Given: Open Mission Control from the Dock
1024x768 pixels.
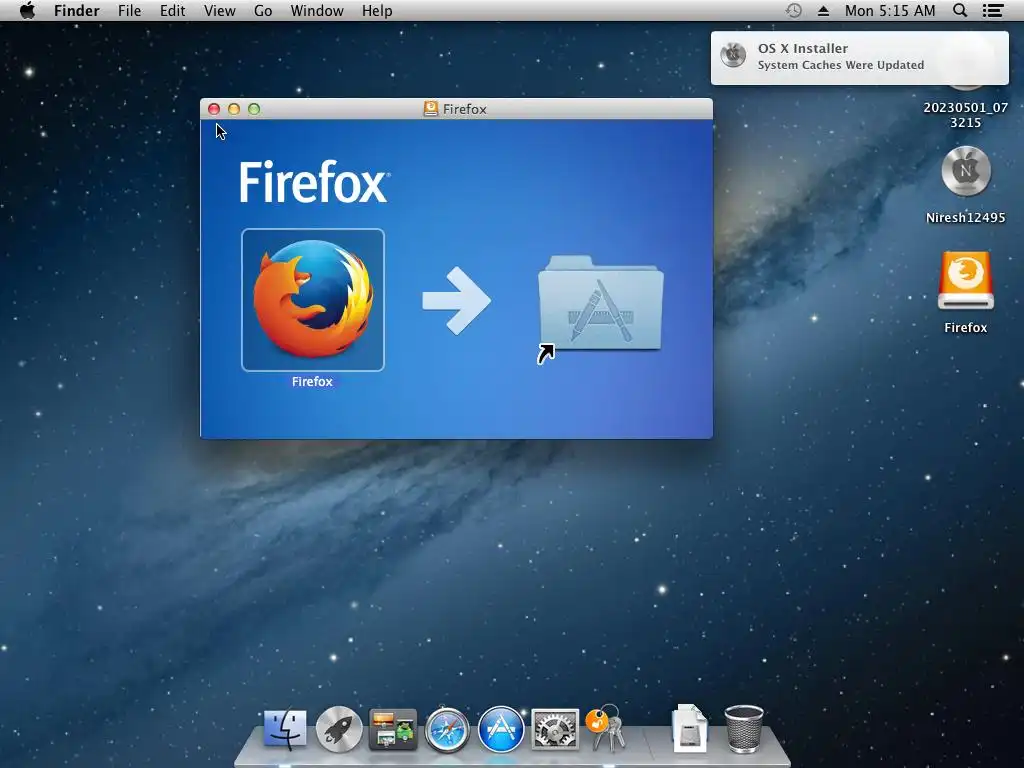Looking at the screenshot, I should pyautogui.click(x=393, y=729).
